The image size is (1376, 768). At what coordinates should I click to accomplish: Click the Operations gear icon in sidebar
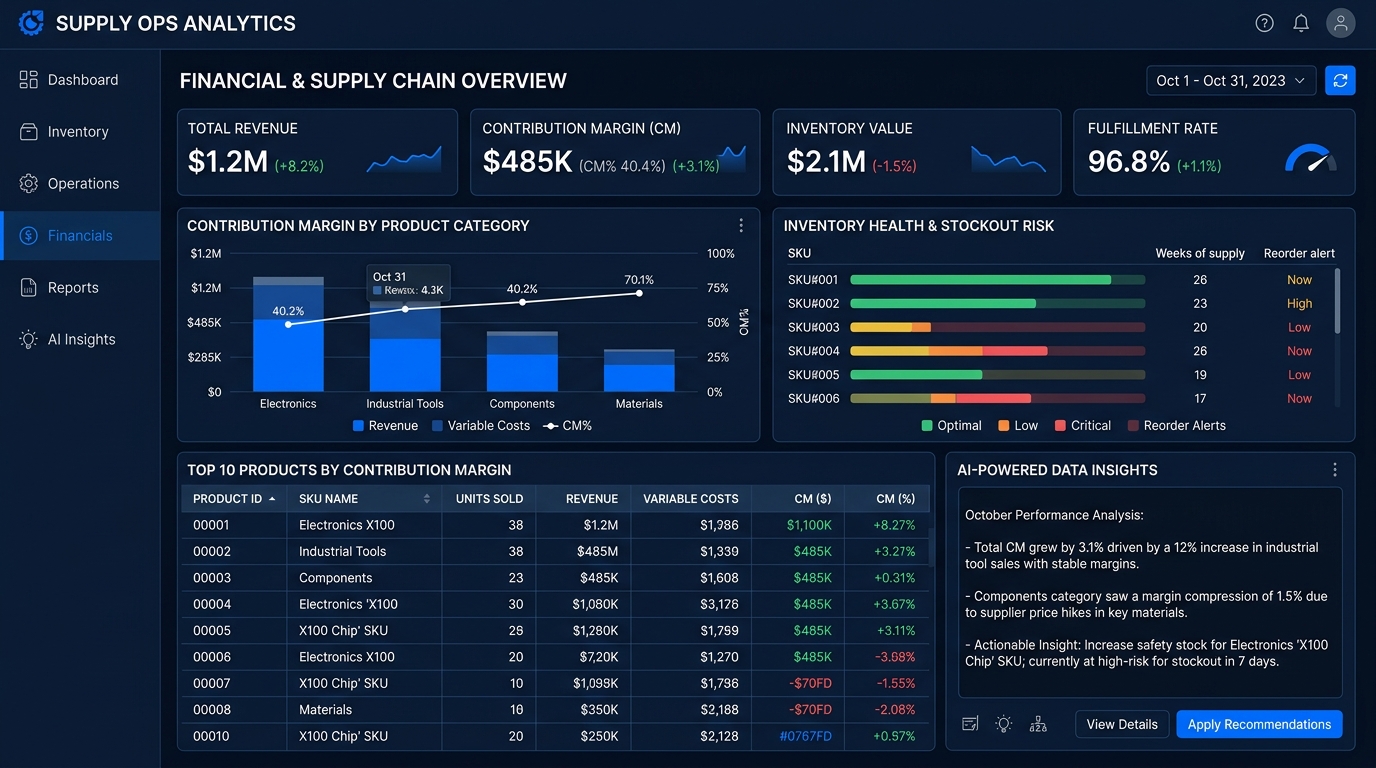pyautogui.click(x=28, y=184)
